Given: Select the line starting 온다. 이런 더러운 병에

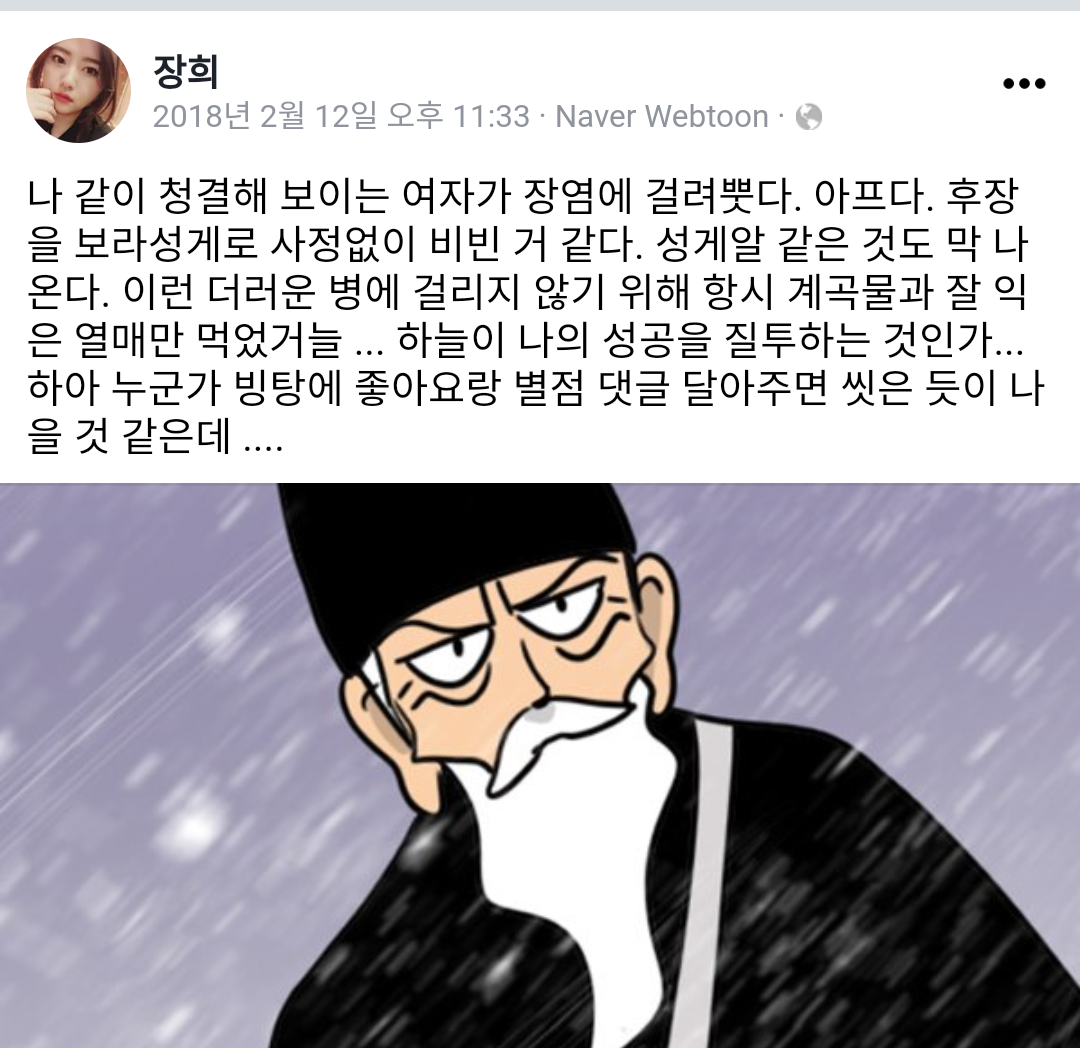Looking at the screenshot, I should pos(528,293).
